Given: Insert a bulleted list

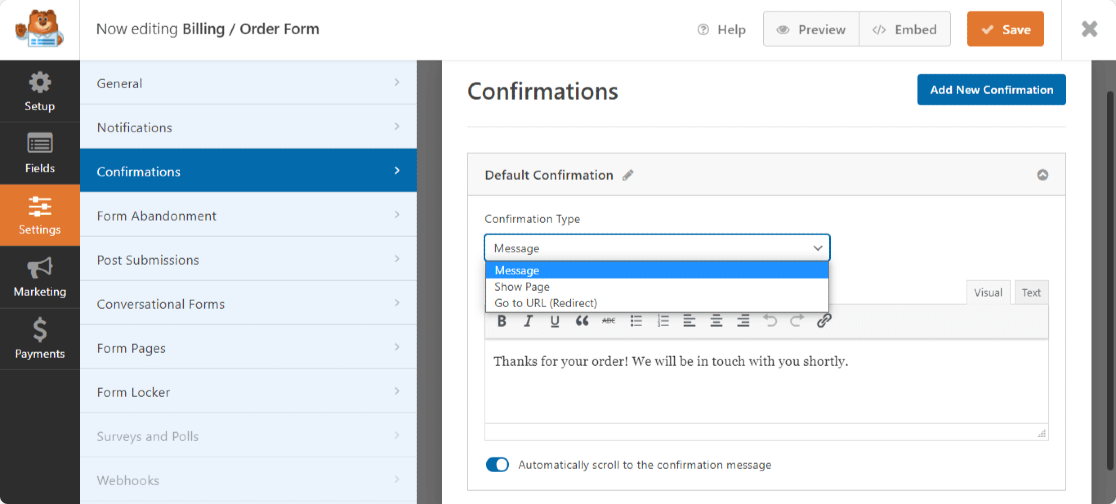Looking at the screenshot, I should pos(636,321).
